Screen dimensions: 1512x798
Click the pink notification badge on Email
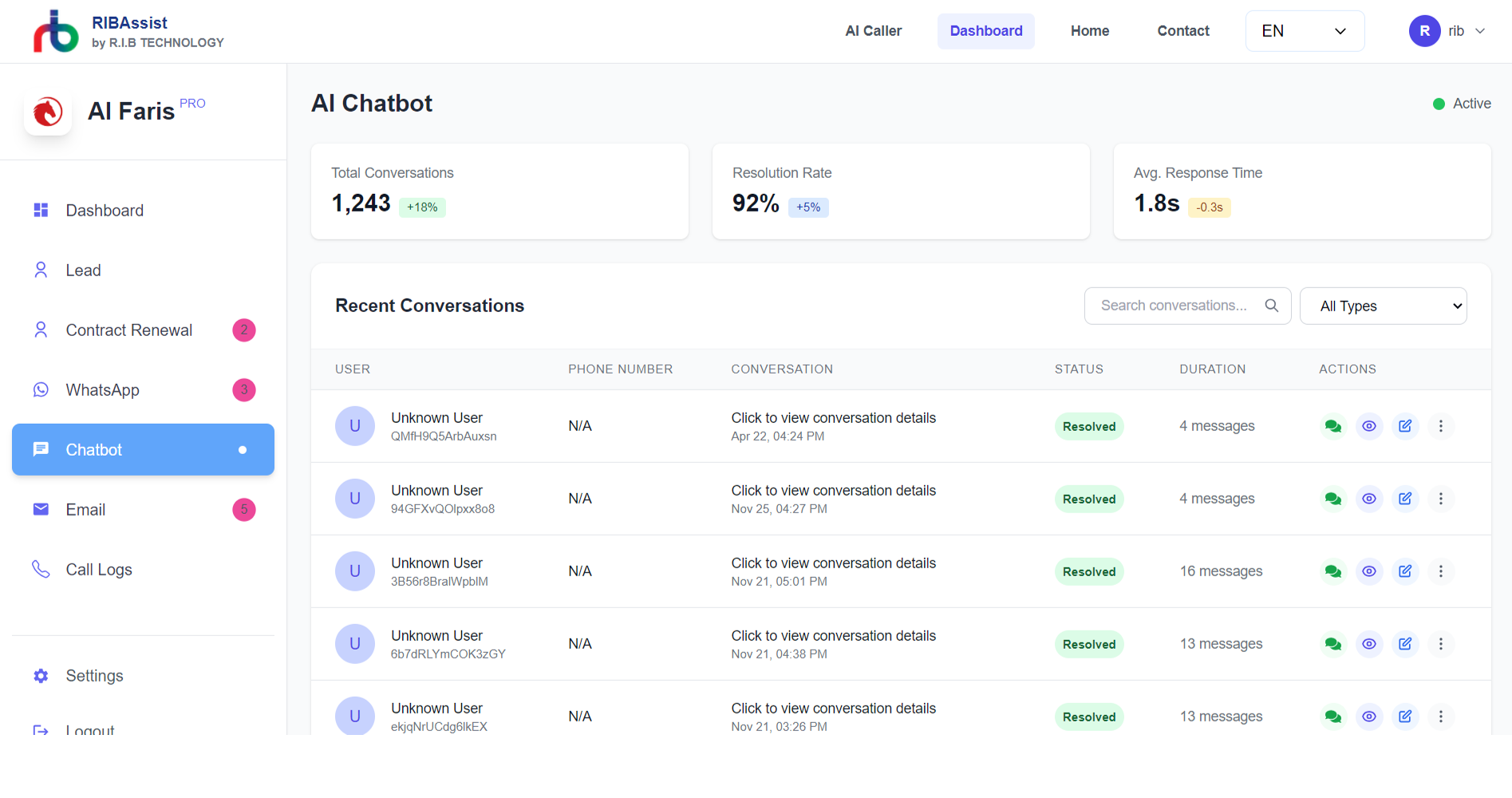coord(243,509)
